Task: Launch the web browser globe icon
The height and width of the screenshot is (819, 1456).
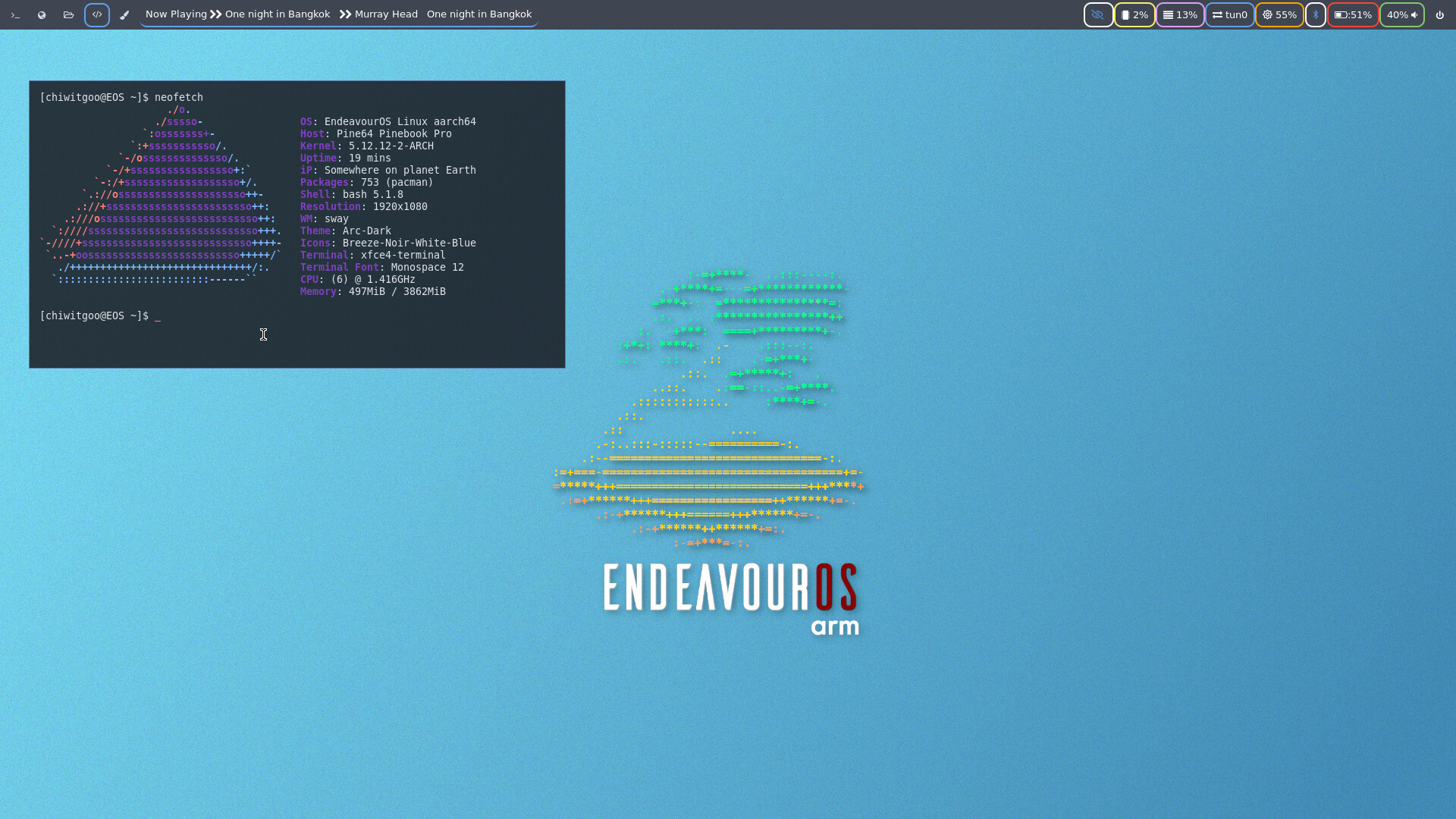Action: (42, 15)
